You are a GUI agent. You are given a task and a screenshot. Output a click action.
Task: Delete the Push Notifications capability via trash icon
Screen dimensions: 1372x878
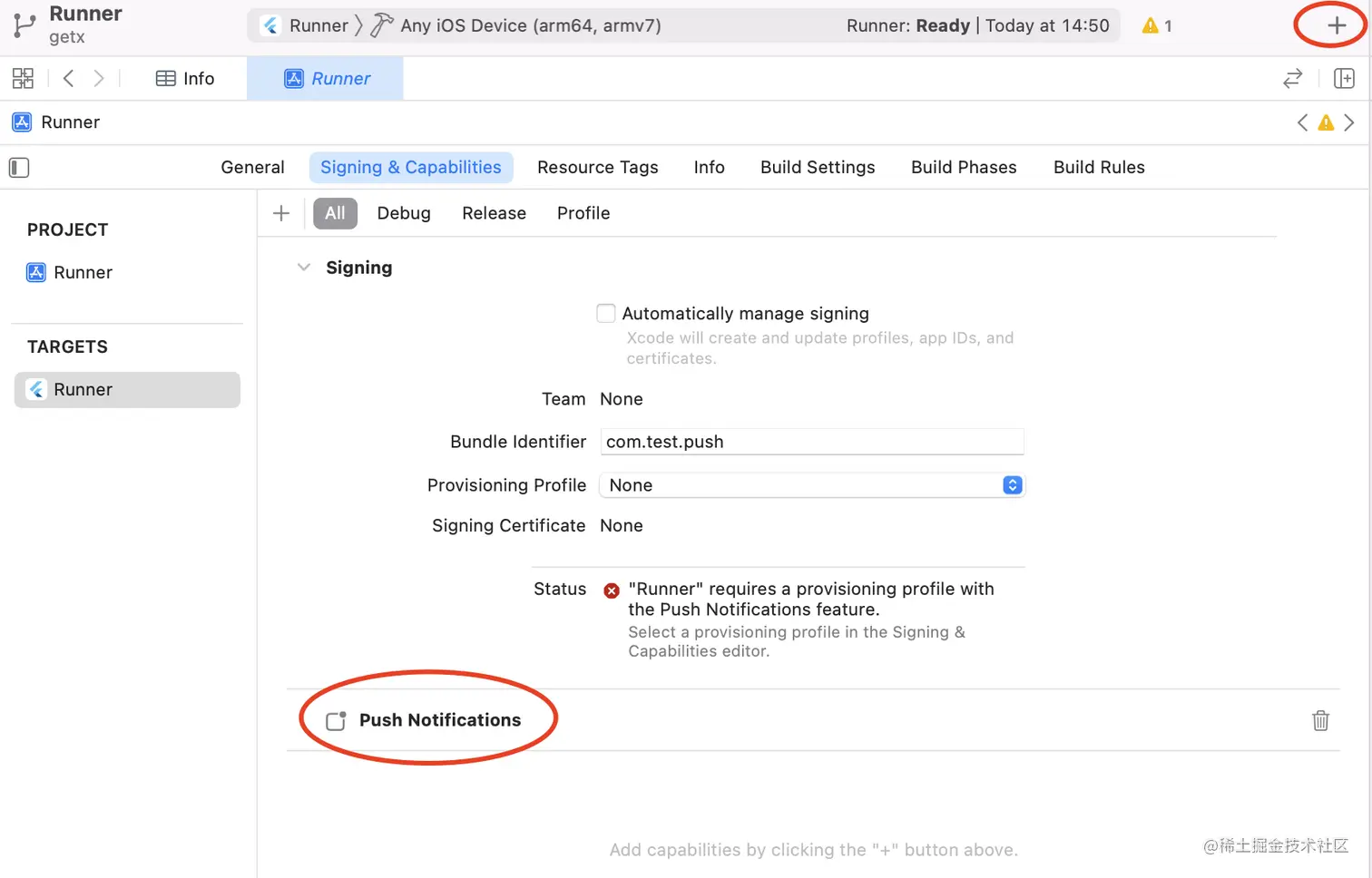(x=1320, y=719)
